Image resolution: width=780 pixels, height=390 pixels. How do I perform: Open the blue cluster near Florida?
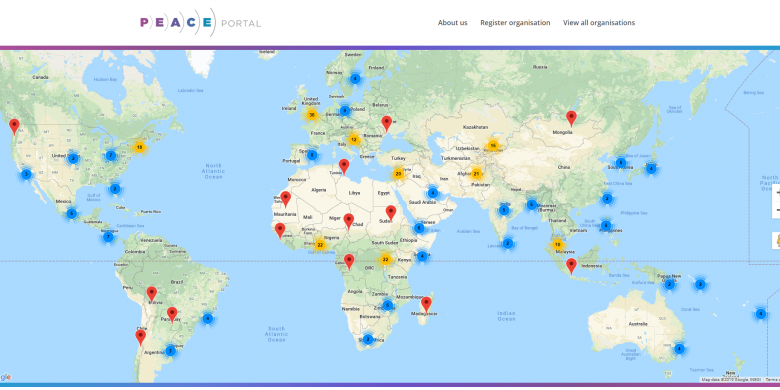click(115, 189)
